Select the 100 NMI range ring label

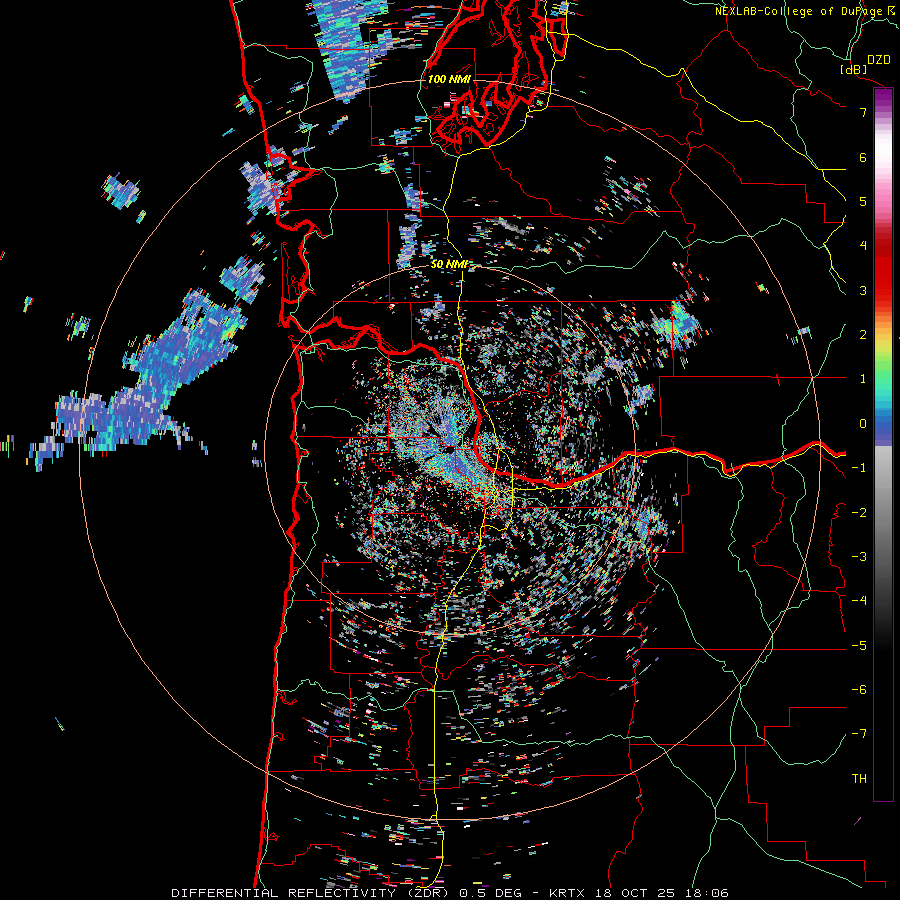click(x=449, y=79)
